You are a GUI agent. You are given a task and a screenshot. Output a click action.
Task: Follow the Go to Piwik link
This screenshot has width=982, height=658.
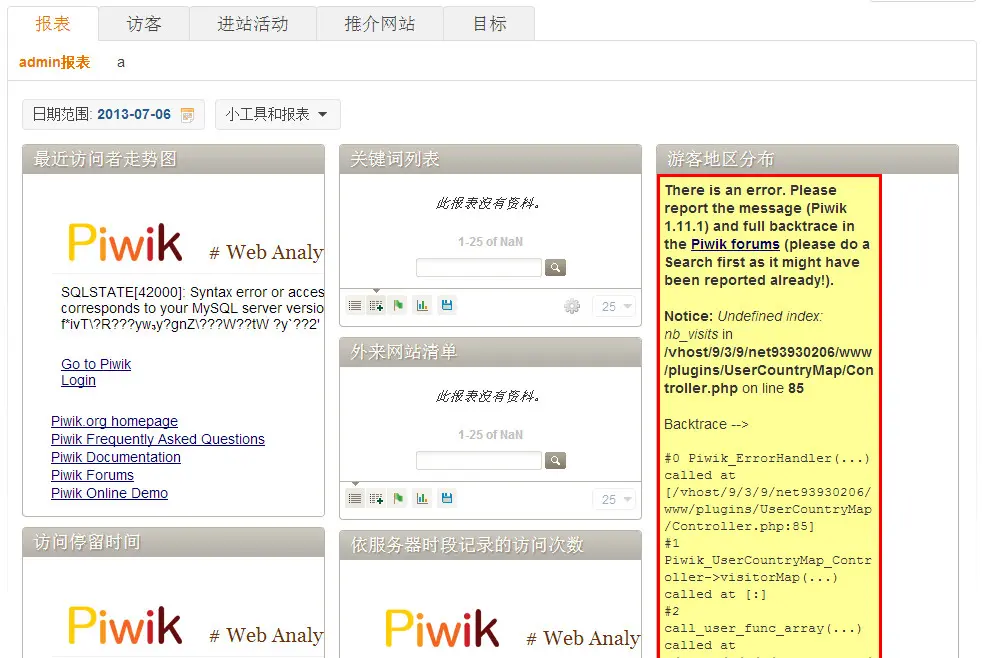click(x=96, y=364)
